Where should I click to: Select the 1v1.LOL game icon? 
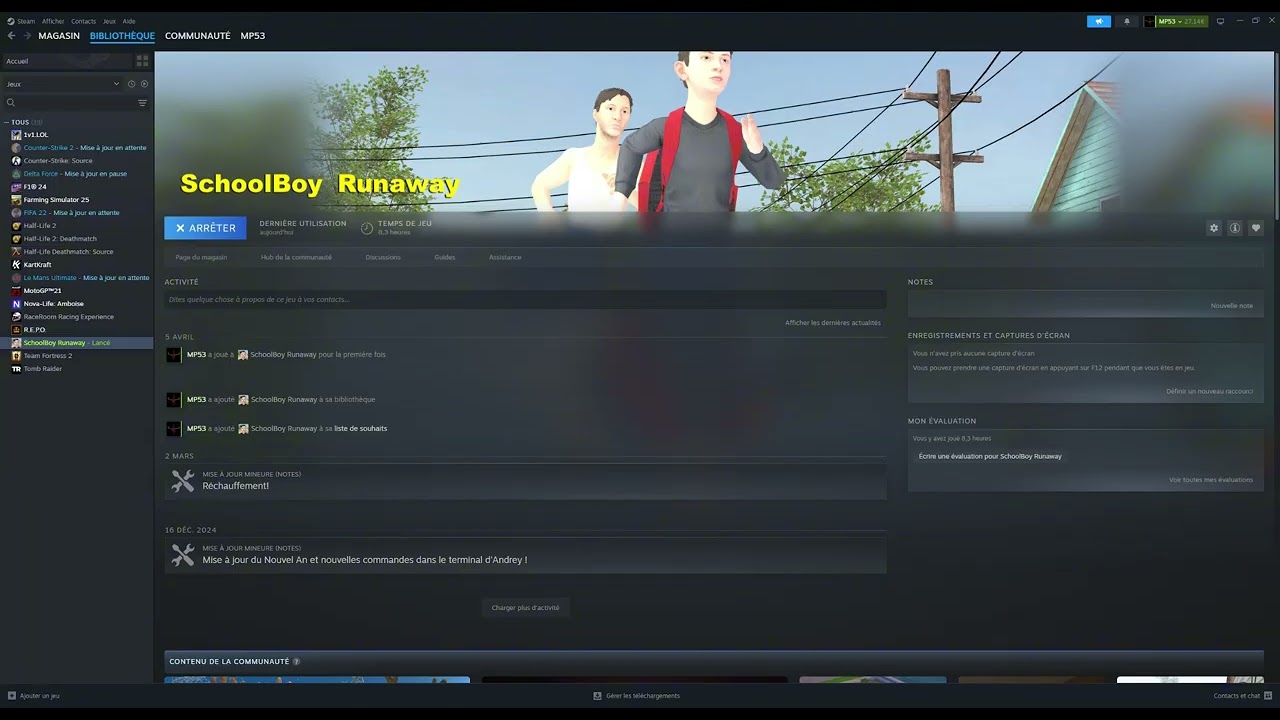(x=16, y=135)
